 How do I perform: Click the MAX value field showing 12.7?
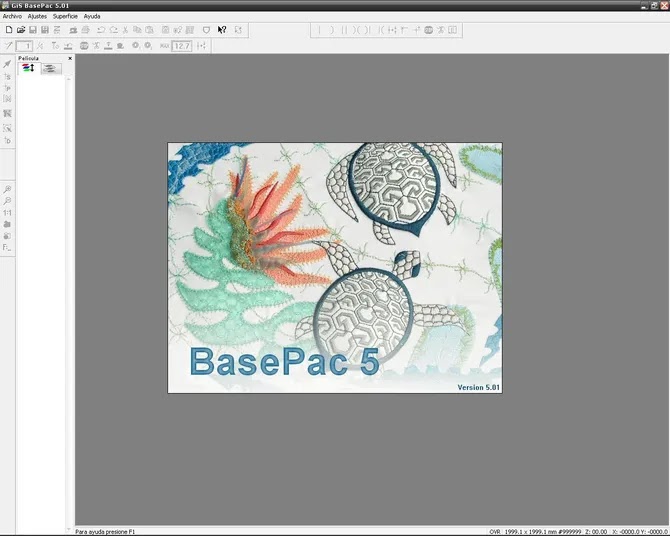pos(182,46)
